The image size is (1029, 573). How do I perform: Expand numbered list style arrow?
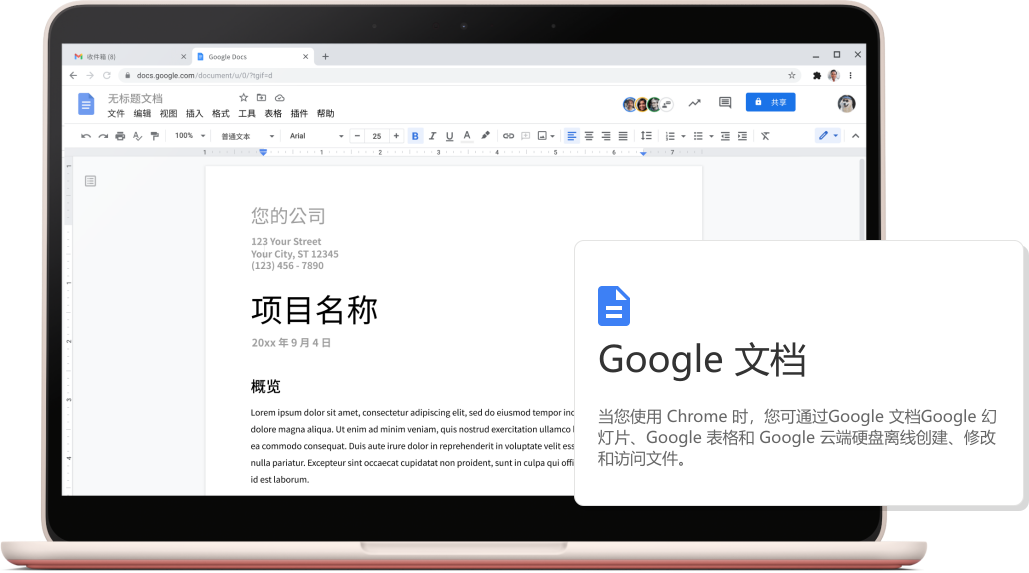[x=683, y=137]
